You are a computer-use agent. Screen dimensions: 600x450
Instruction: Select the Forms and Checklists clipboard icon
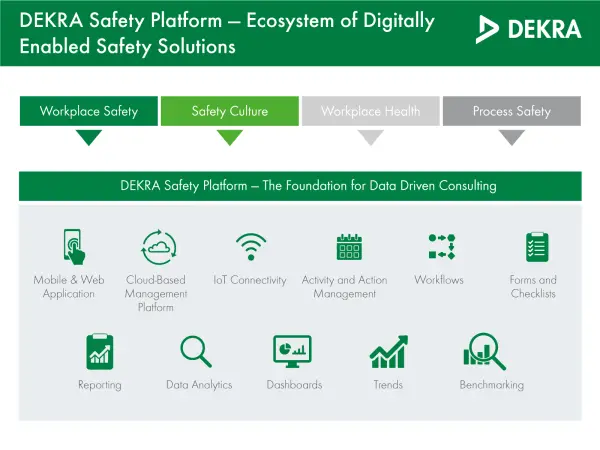pyautogui.click(x=537, y=247)
